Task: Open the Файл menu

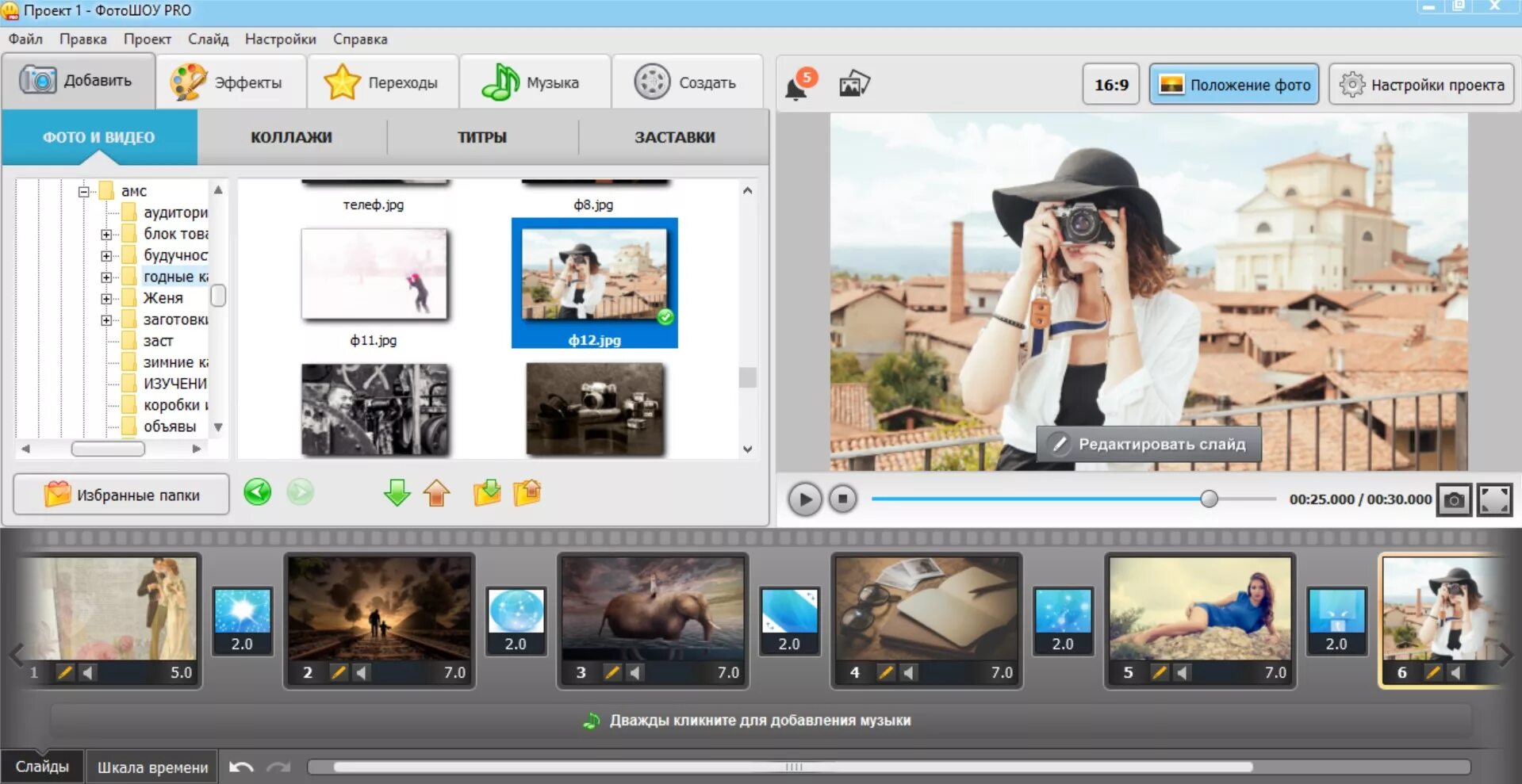Action: tap(25, 39)
